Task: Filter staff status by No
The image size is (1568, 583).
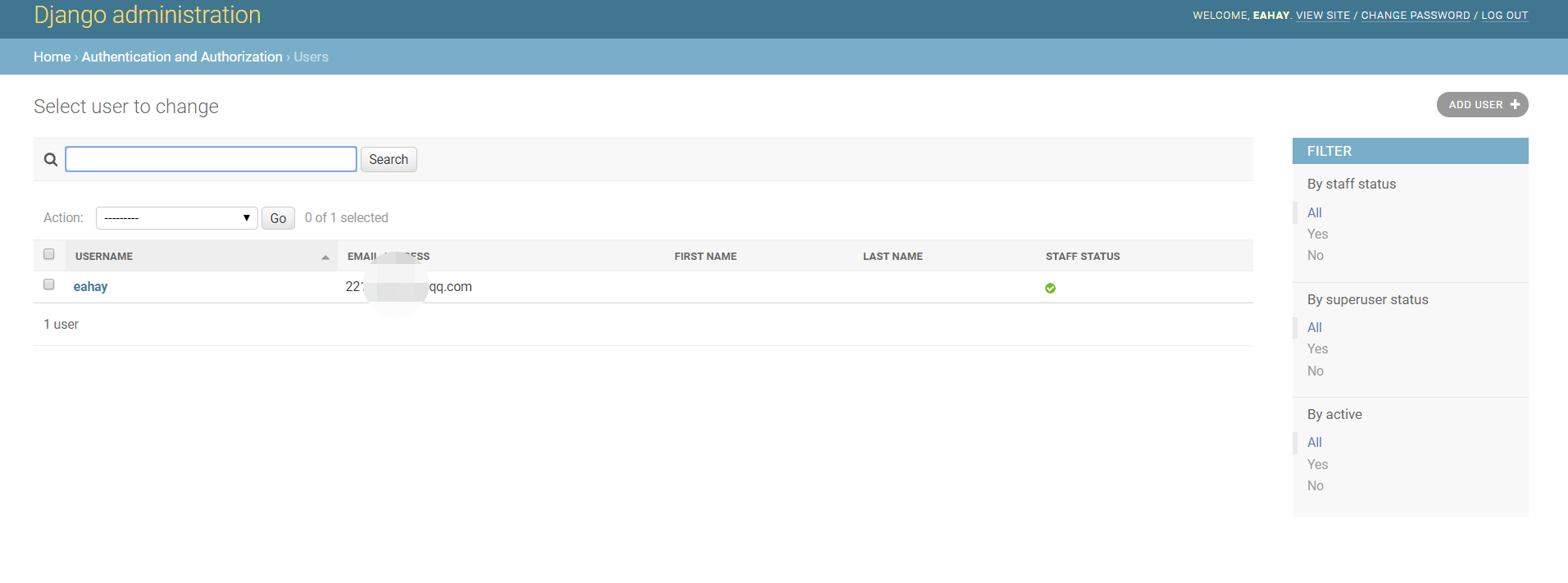Action: click(1316, 255)
